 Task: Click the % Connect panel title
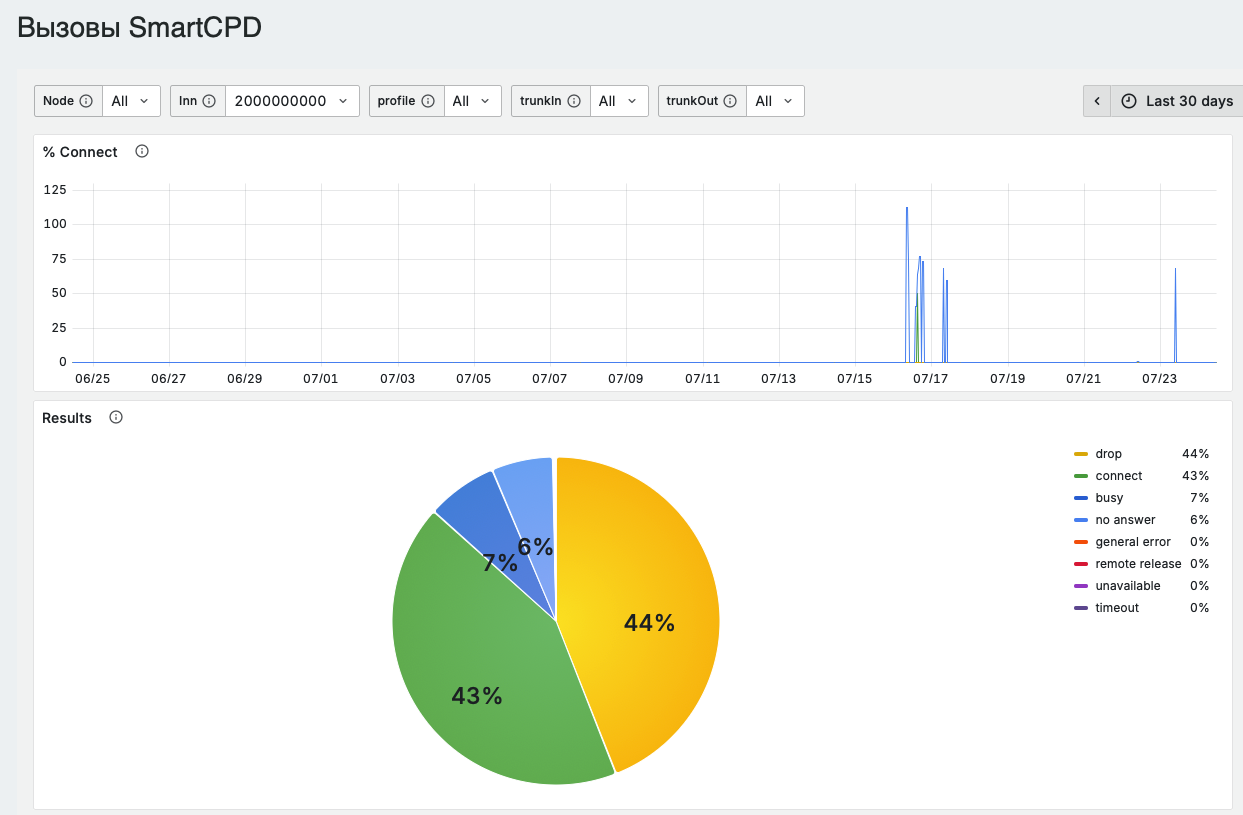coord(80,152)
